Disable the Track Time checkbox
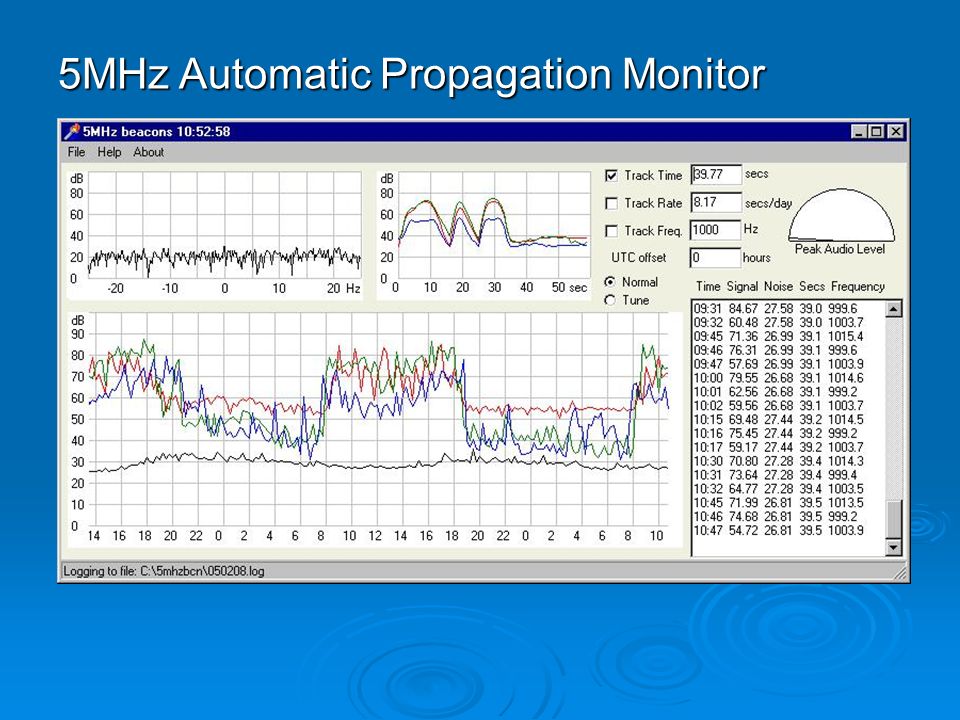Viewport: 960px width, 720px height. click(x=611, y=176)
